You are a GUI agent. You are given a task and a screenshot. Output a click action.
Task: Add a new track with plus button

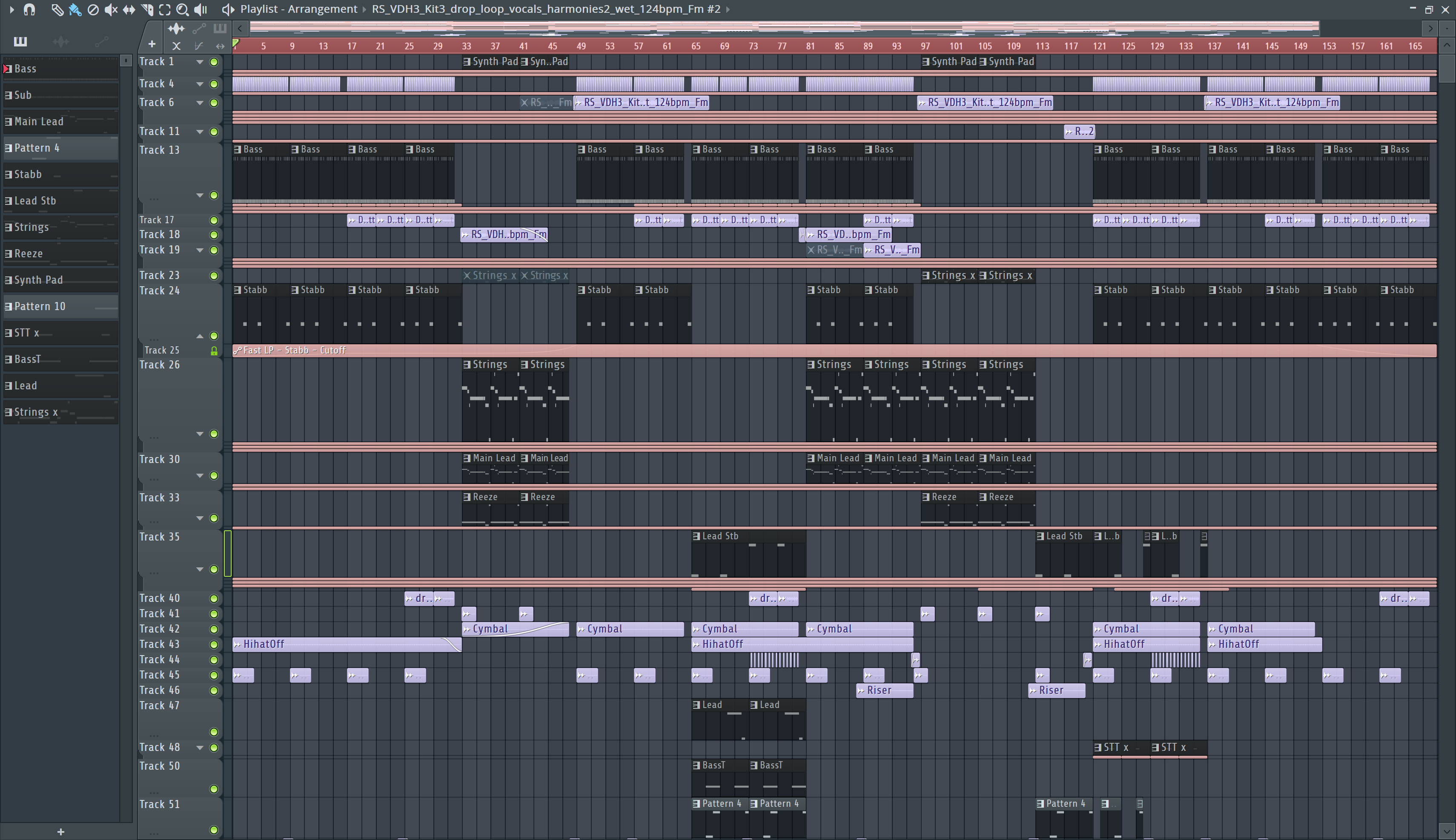(x=152, y=44)
